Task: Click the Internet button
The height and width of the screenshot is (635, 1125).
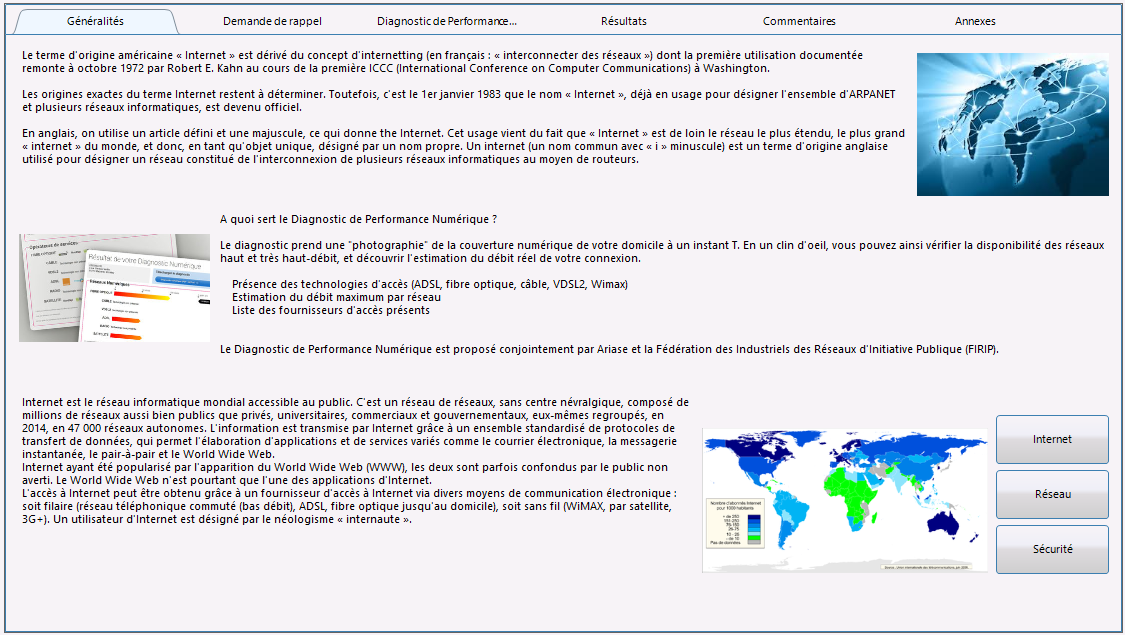Action: point(1053,439)
